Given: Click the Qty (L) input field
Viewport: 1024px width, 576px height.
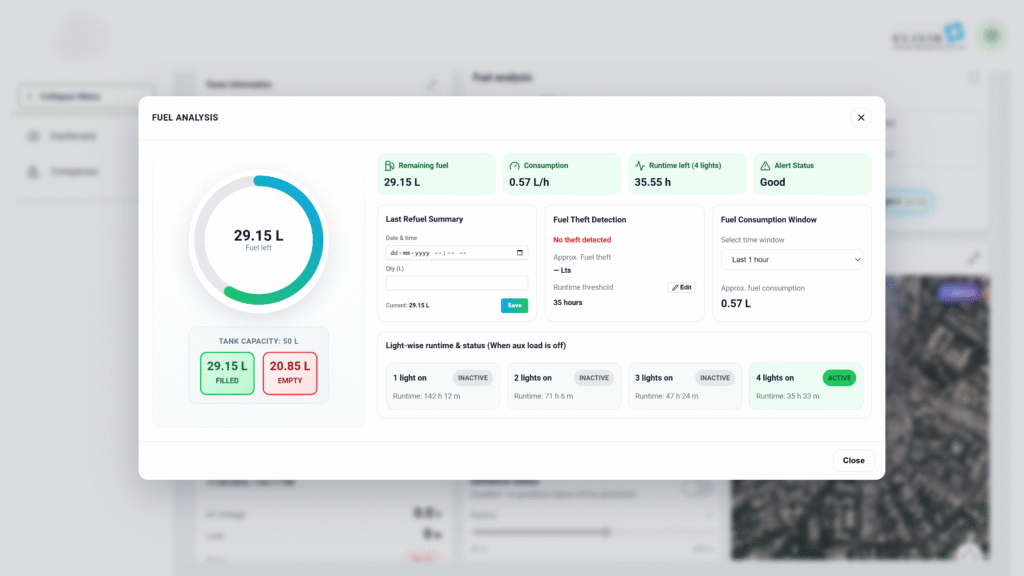Looking at the screenshot, I should coord(456,283).
